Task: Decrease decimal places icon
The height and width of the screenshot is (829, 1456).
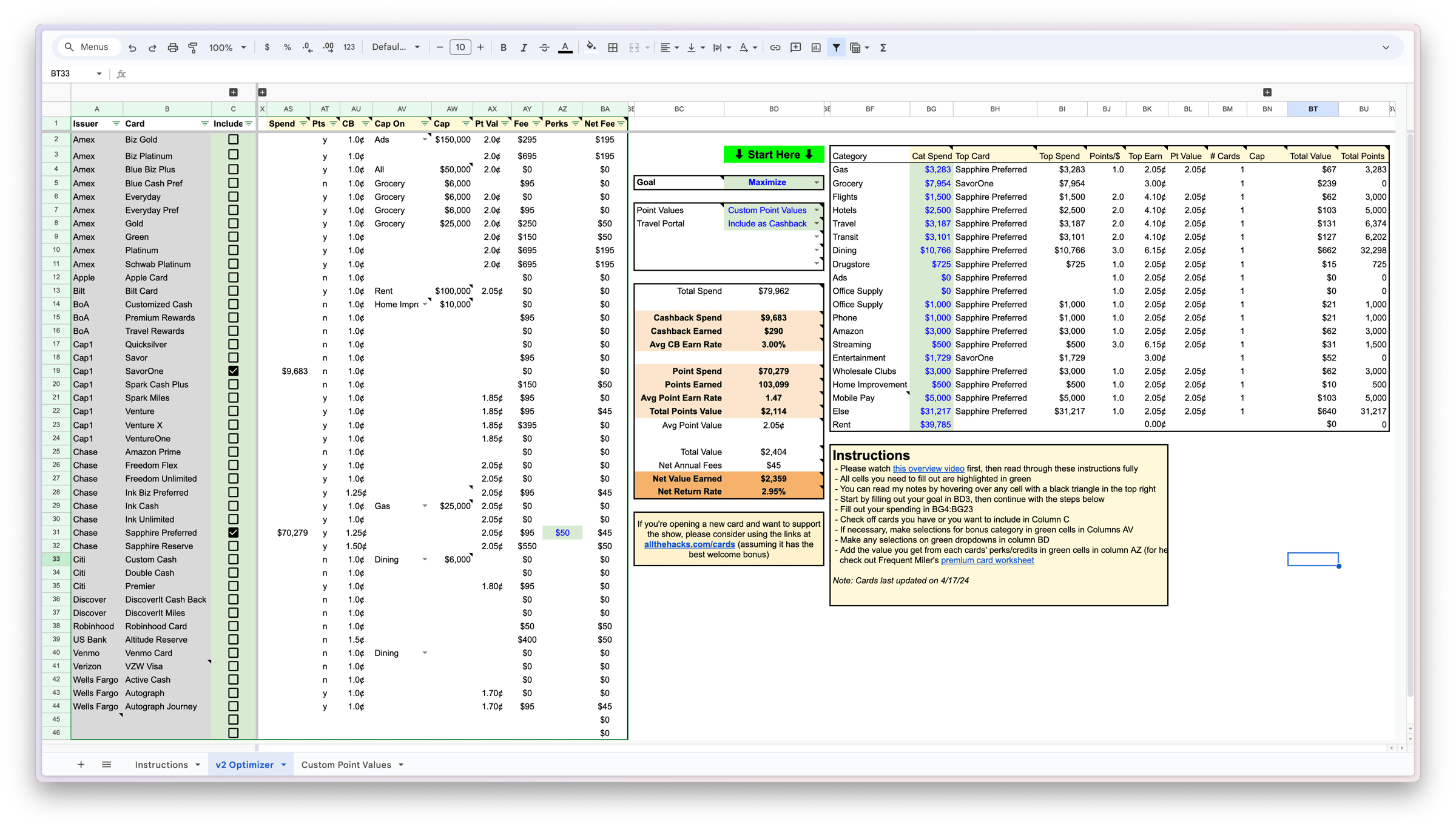Action: click(308, 47)
